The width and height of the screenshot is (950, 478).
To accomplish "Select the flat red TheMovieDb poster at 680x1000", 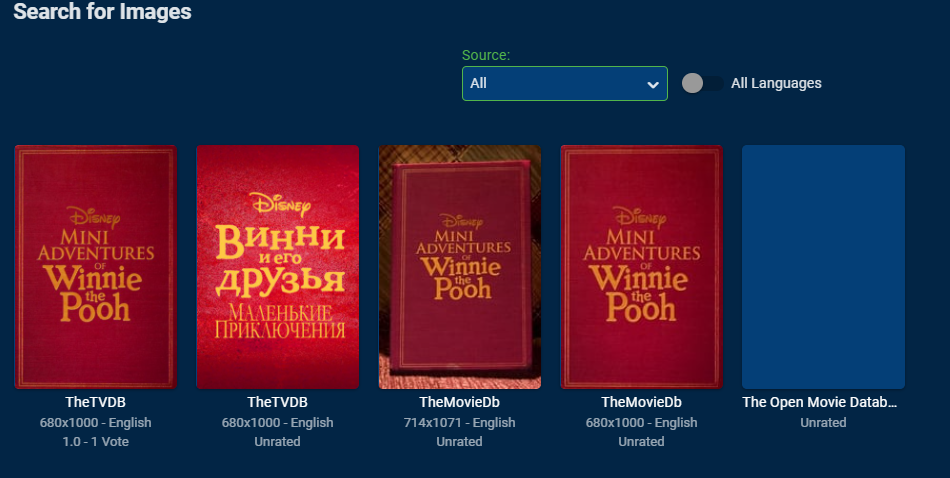I will (642, 267).
